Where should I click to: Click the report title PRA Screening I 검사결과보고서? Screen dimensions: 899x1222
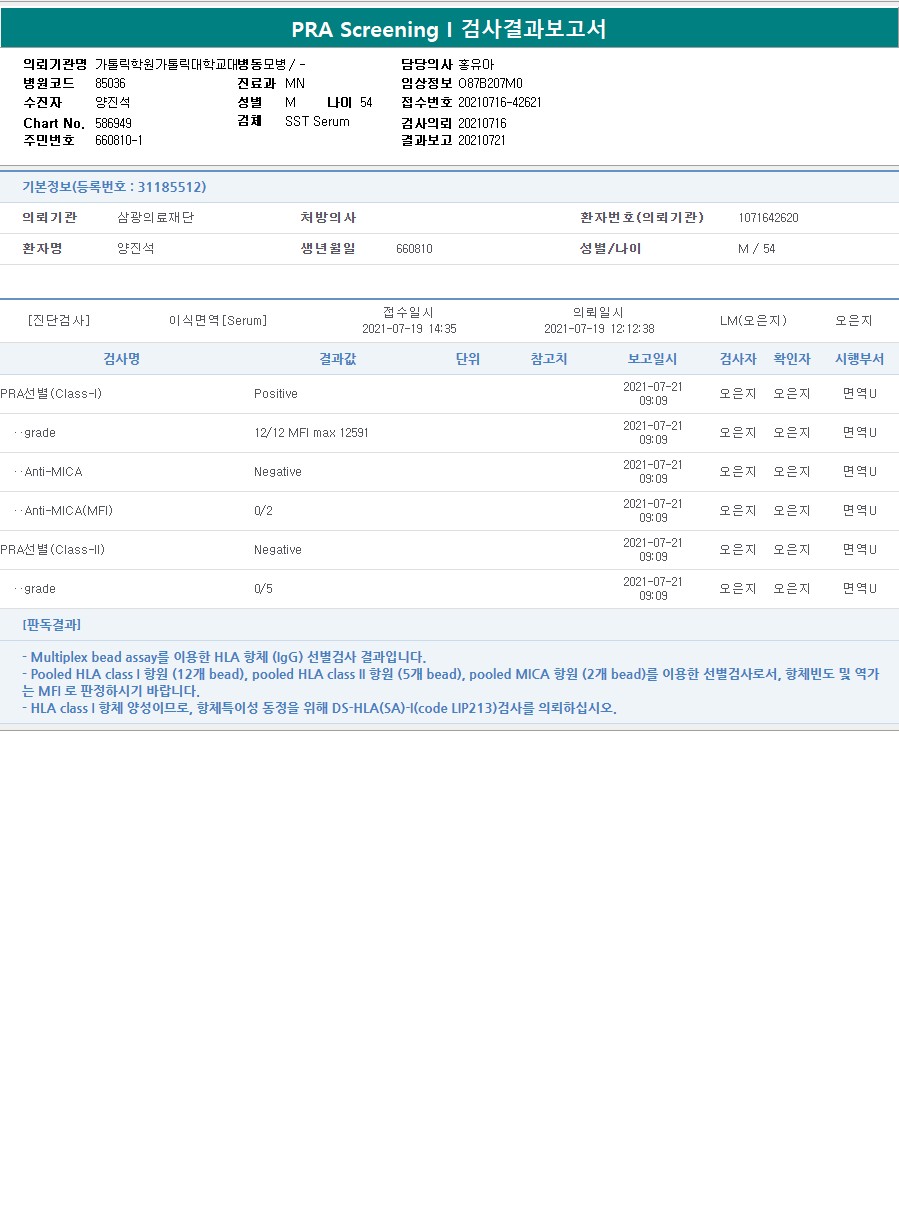(x=449, y=29)
